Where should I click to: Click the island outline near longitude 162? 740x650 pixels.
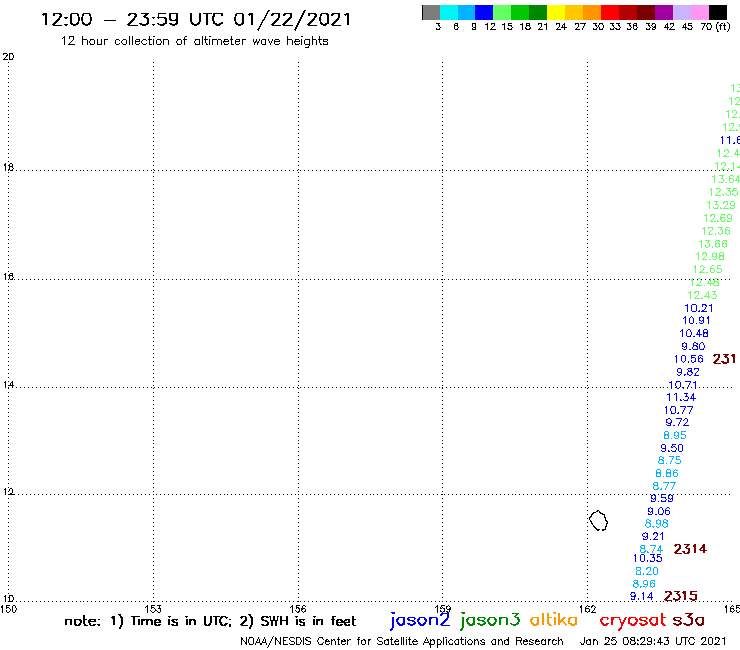[598, 521]
